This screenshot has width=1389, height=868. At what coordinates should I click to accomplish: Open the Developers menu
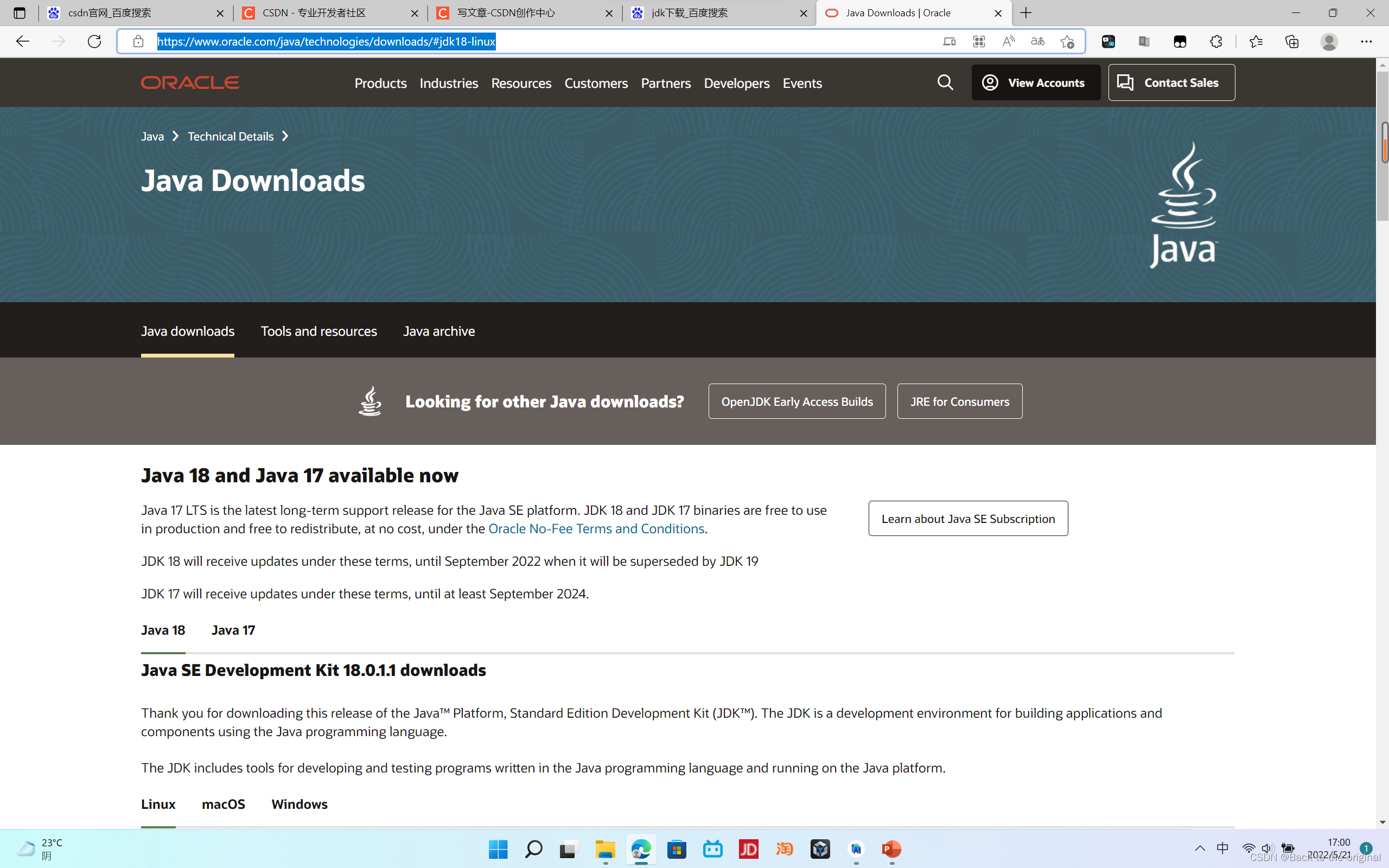736,83
